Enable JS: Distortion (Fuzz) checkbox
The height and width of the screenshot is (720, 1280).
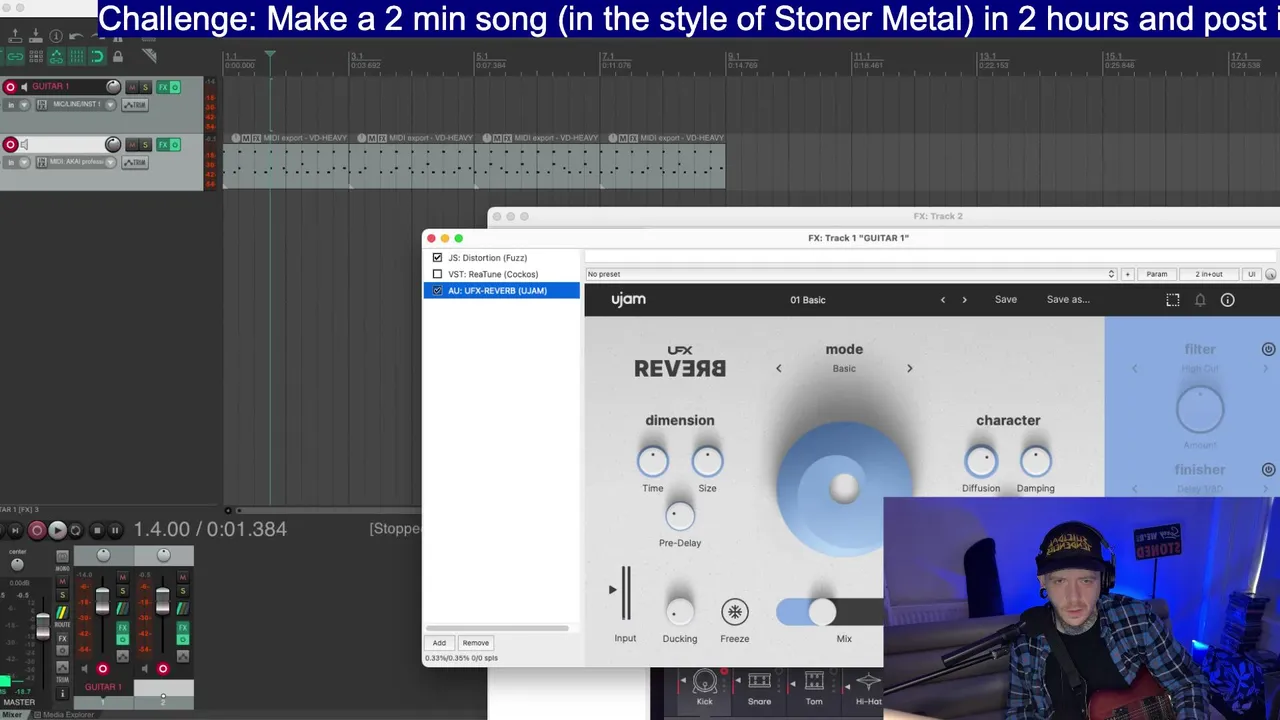(437, 257)
